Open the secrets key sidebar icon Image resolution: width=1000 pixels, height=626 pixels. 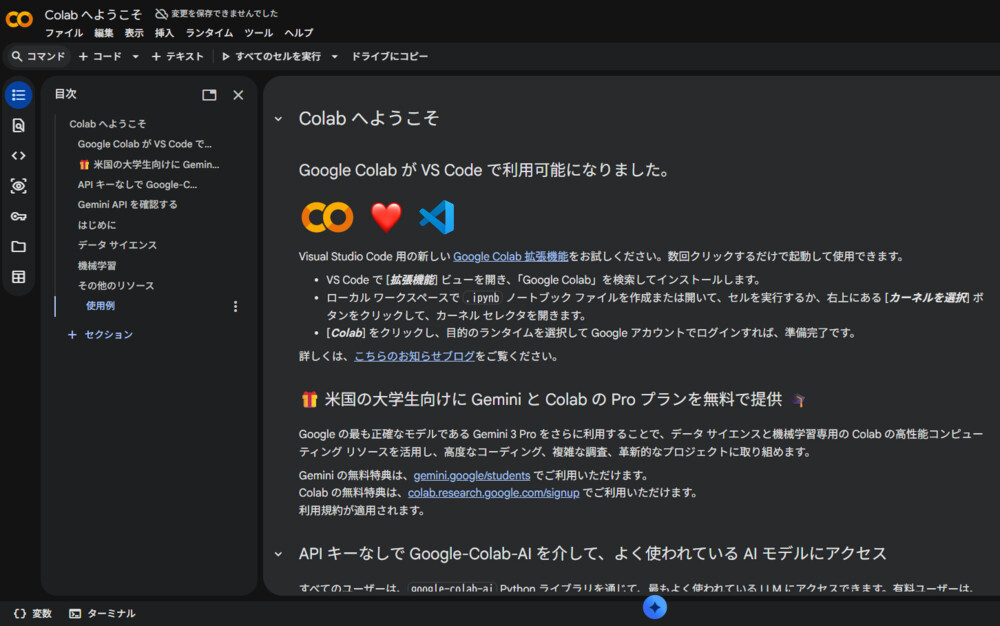[x=18, y=216]
